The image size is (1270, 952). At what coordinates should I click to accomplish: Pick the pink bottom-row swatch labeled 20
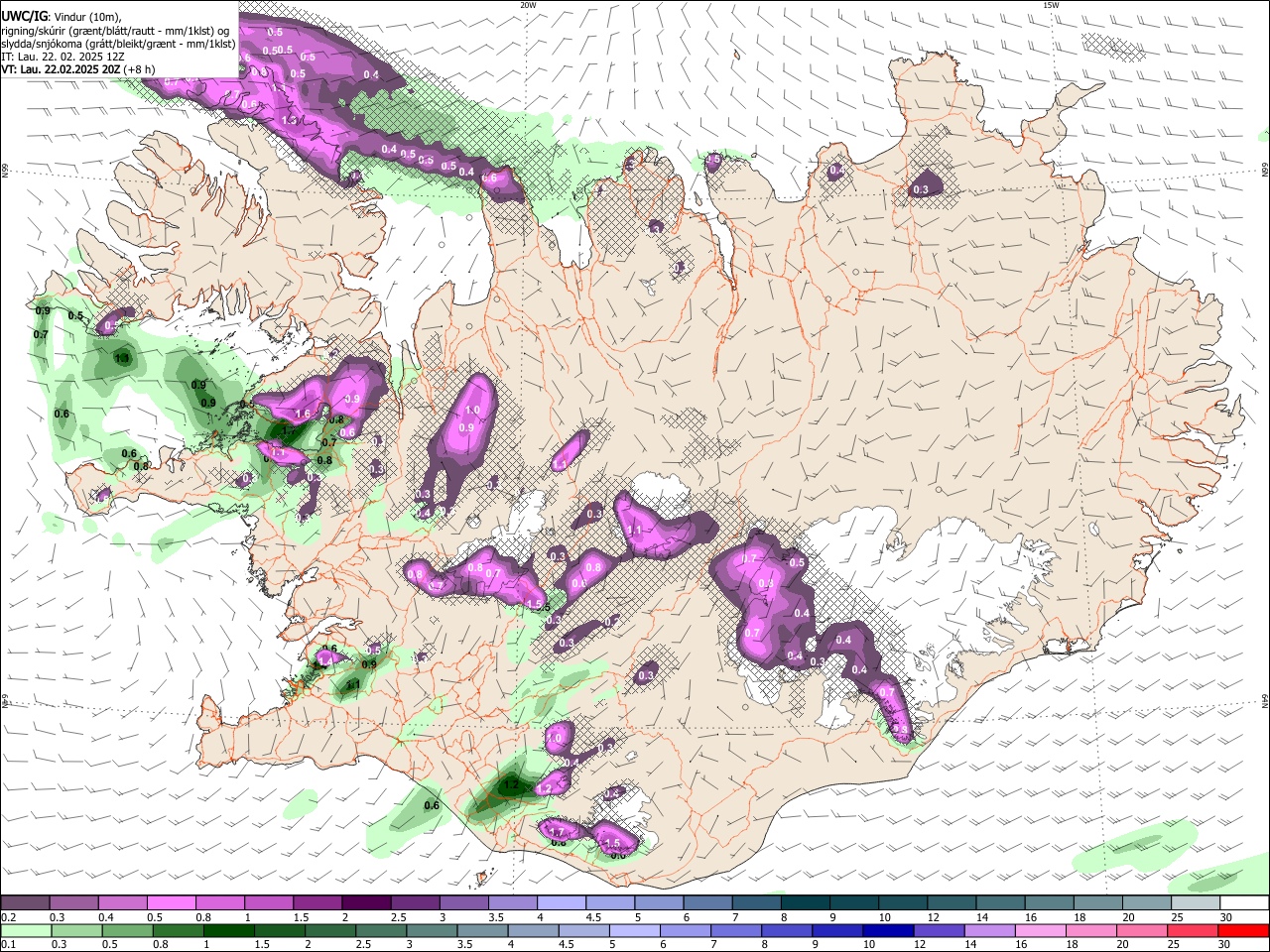pyautogui.click(x=1143, y=930)
